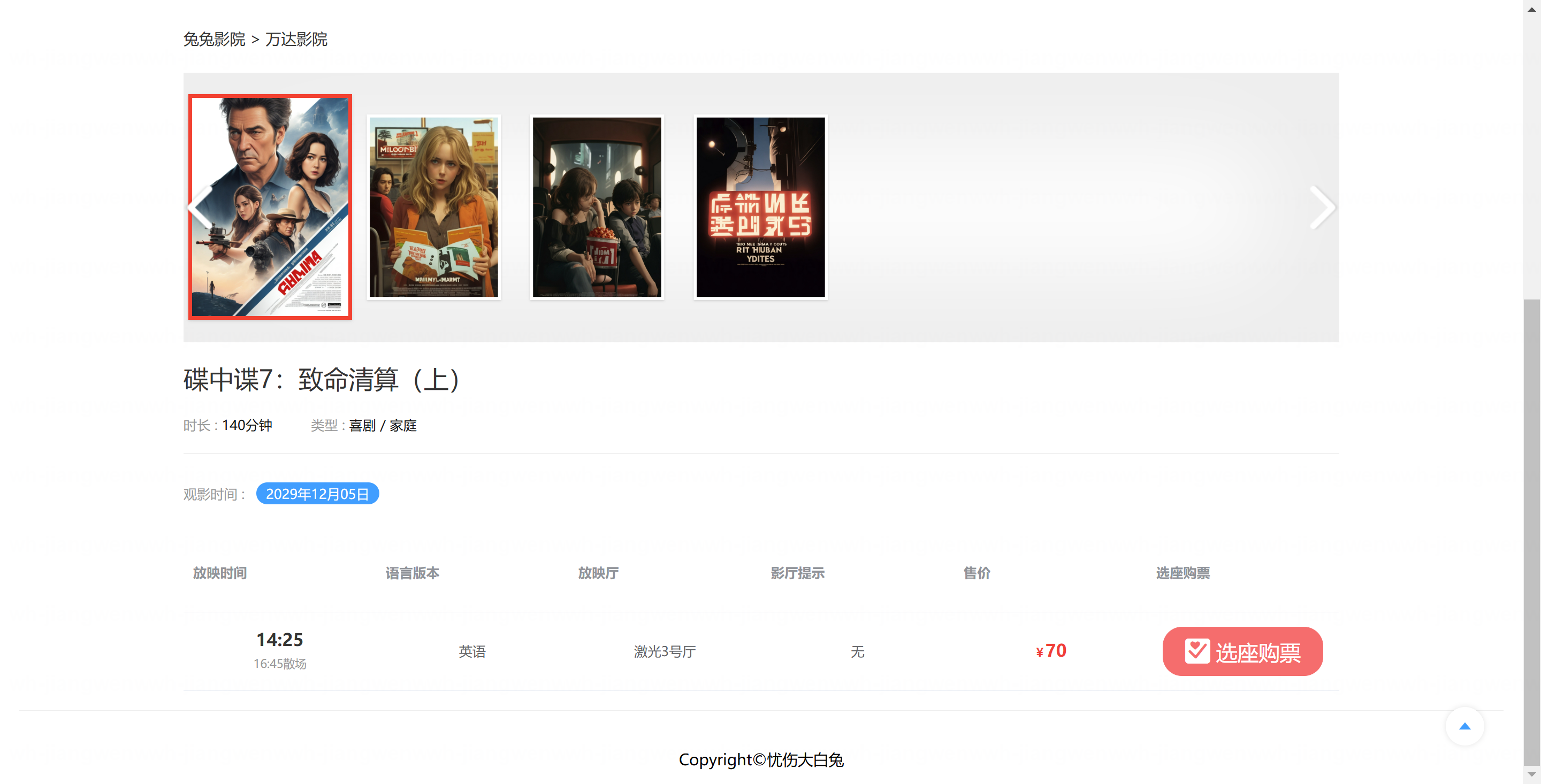This screenshot has width=1541, height=784.
Task: Open the 万达影院 breadcrumb link
Action: [x=296, y=40]
